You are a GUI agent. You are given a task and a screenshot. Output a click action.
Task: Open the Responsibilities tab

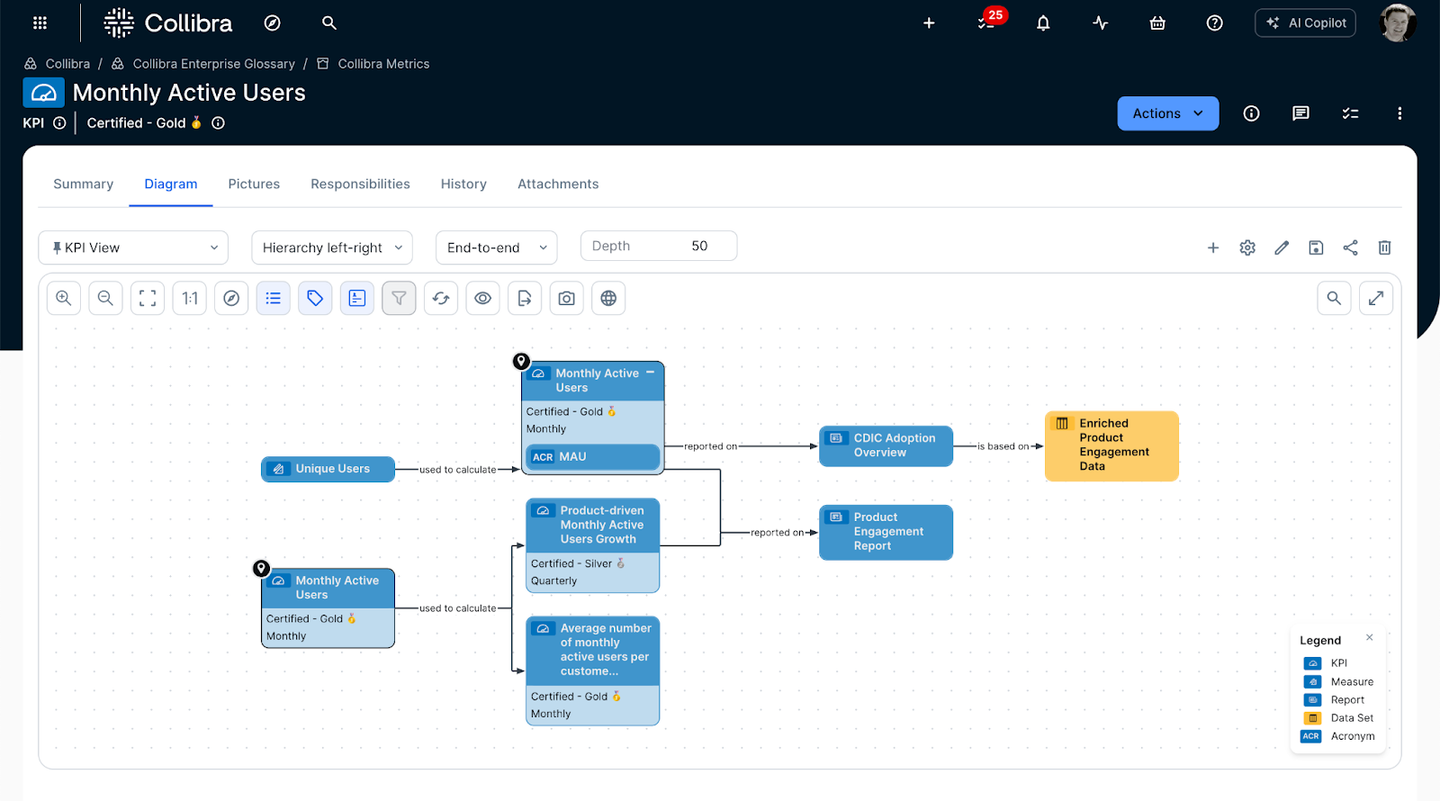point(360,183)
